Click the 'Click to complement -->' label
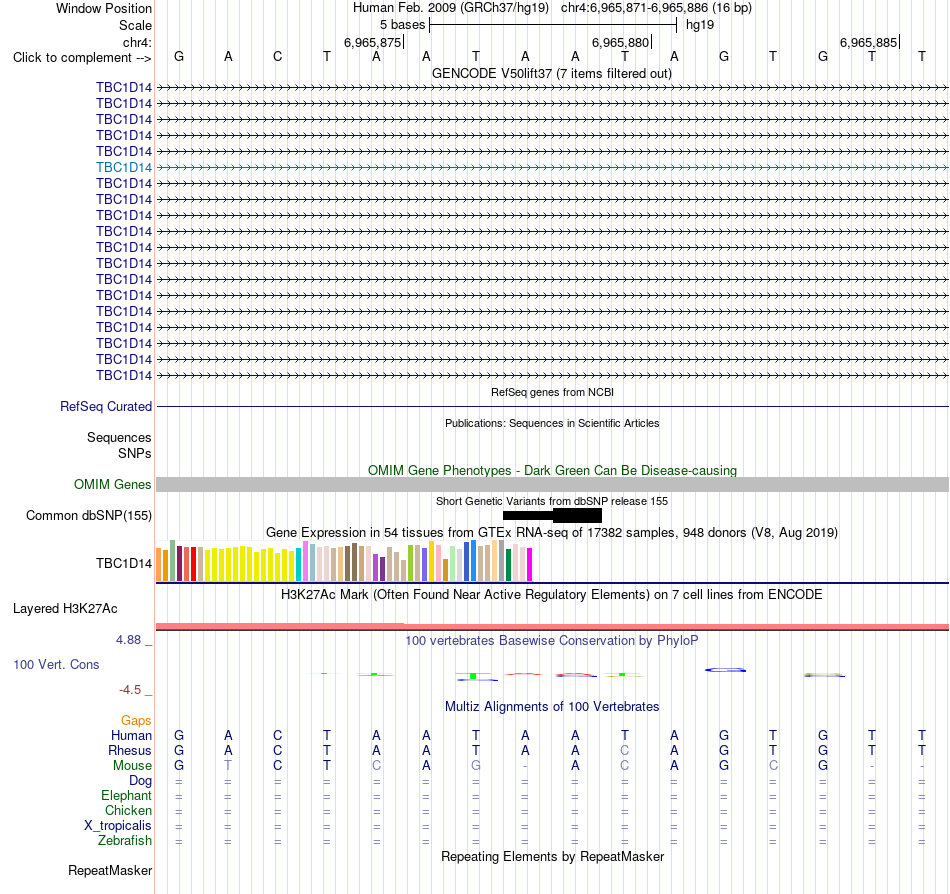 point(82,58)
